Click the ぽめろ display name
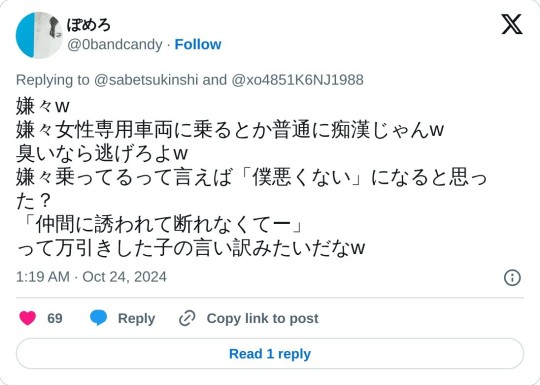Viewport: 540px width, 385px height. (89, 25)
